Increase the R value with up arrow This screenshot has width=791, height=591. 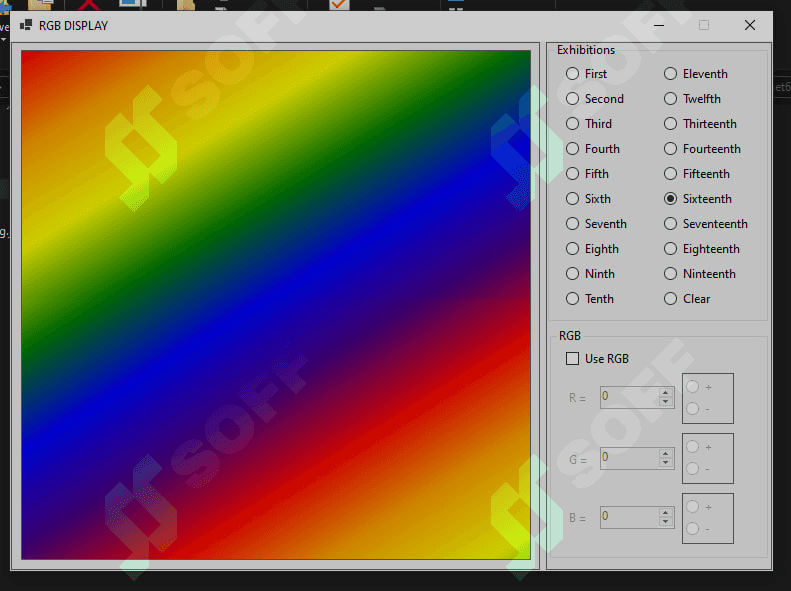click(666, 393)
